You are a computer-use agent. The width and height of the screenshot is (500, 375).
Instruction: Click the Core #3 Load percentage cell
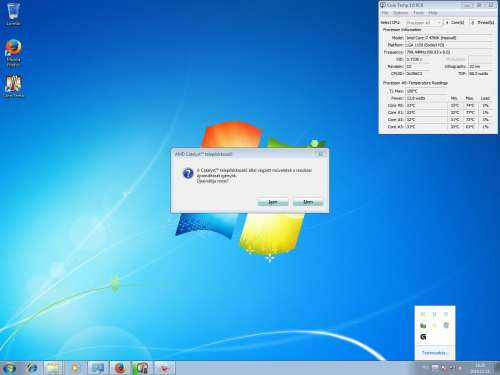click(485, 127)
